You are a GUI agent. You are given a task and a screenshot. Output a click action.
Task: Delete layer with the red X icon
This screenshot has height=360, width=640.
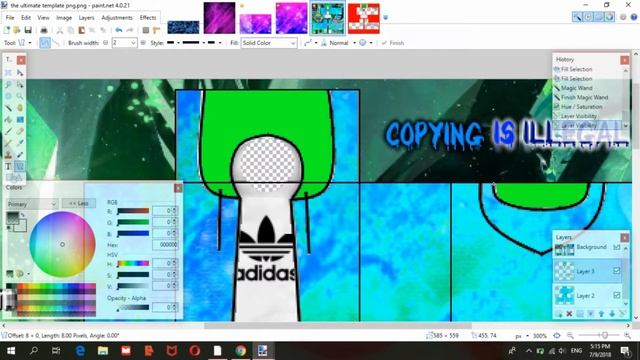click(569, 313)
